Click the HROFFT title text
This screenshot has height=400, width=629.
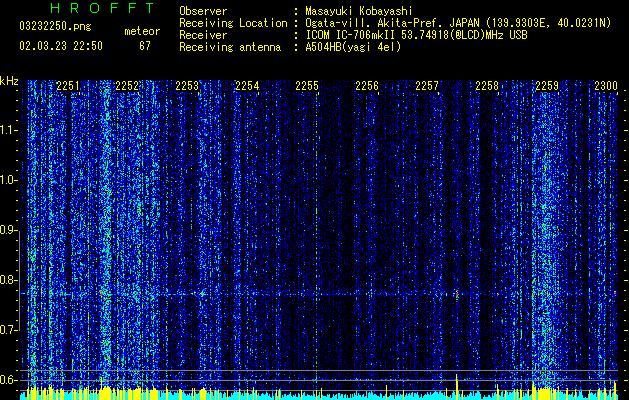click(x=103, y=8)
